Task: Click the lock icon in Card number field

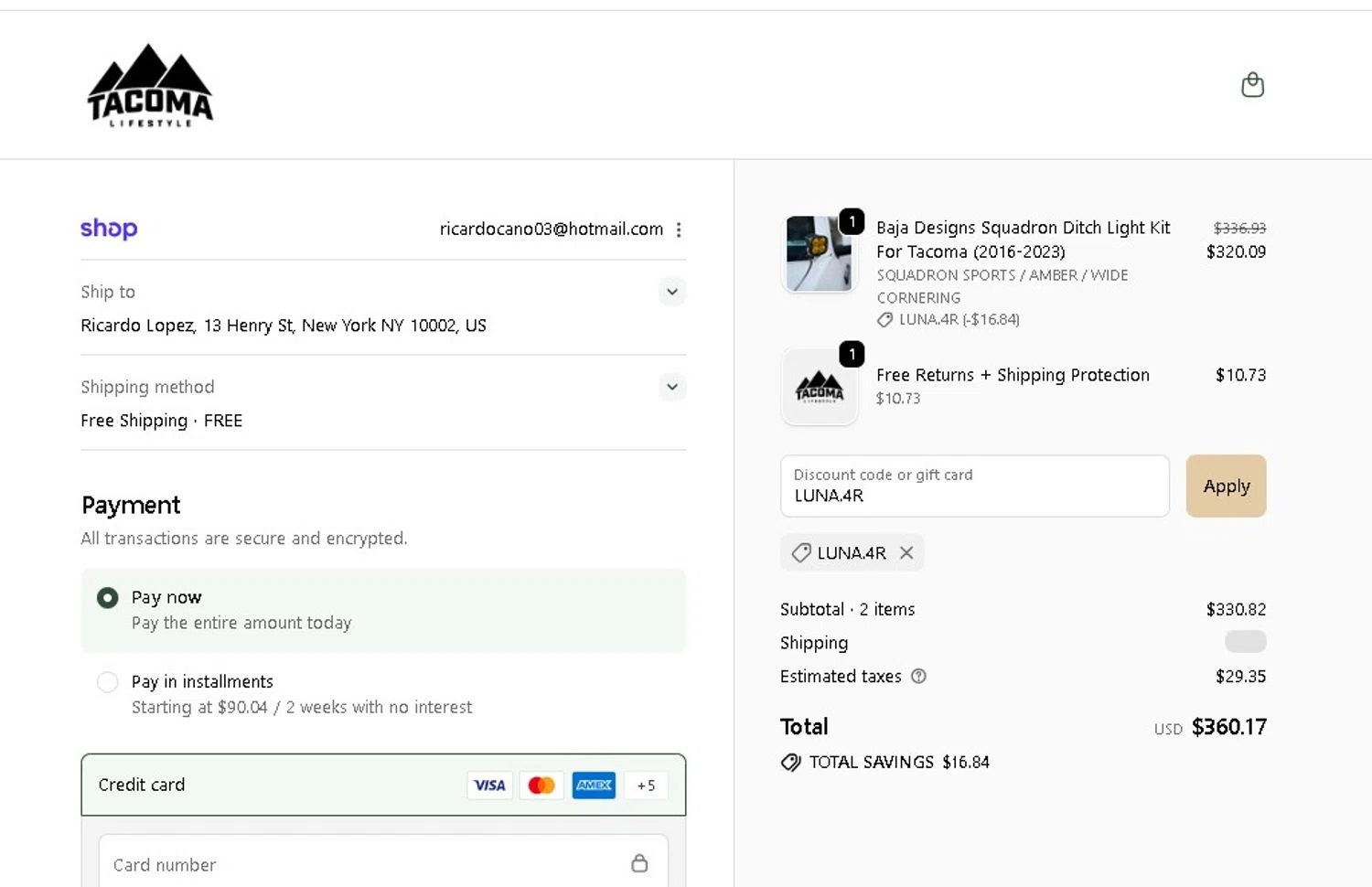Action: click(x=639, y=863)
